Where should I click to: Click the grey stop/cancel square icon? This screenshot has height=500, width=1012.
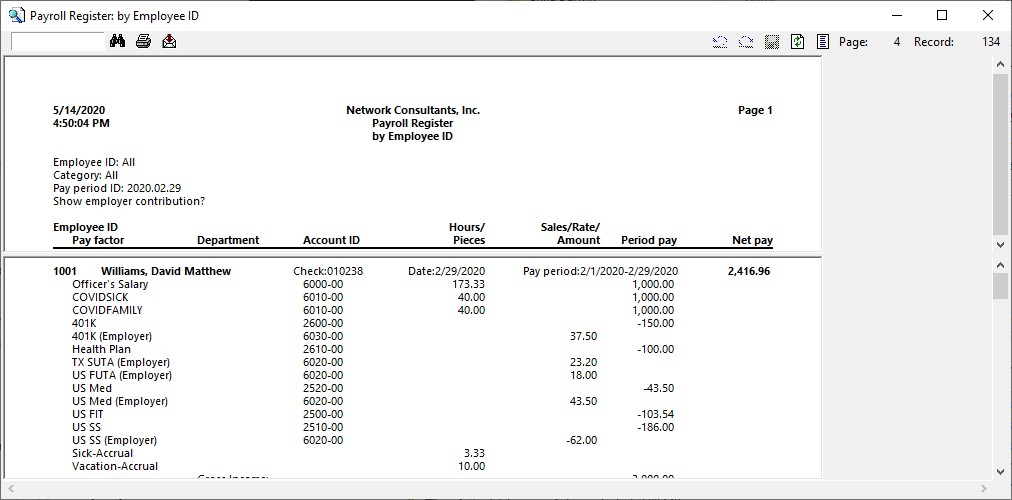coord(772,42)
